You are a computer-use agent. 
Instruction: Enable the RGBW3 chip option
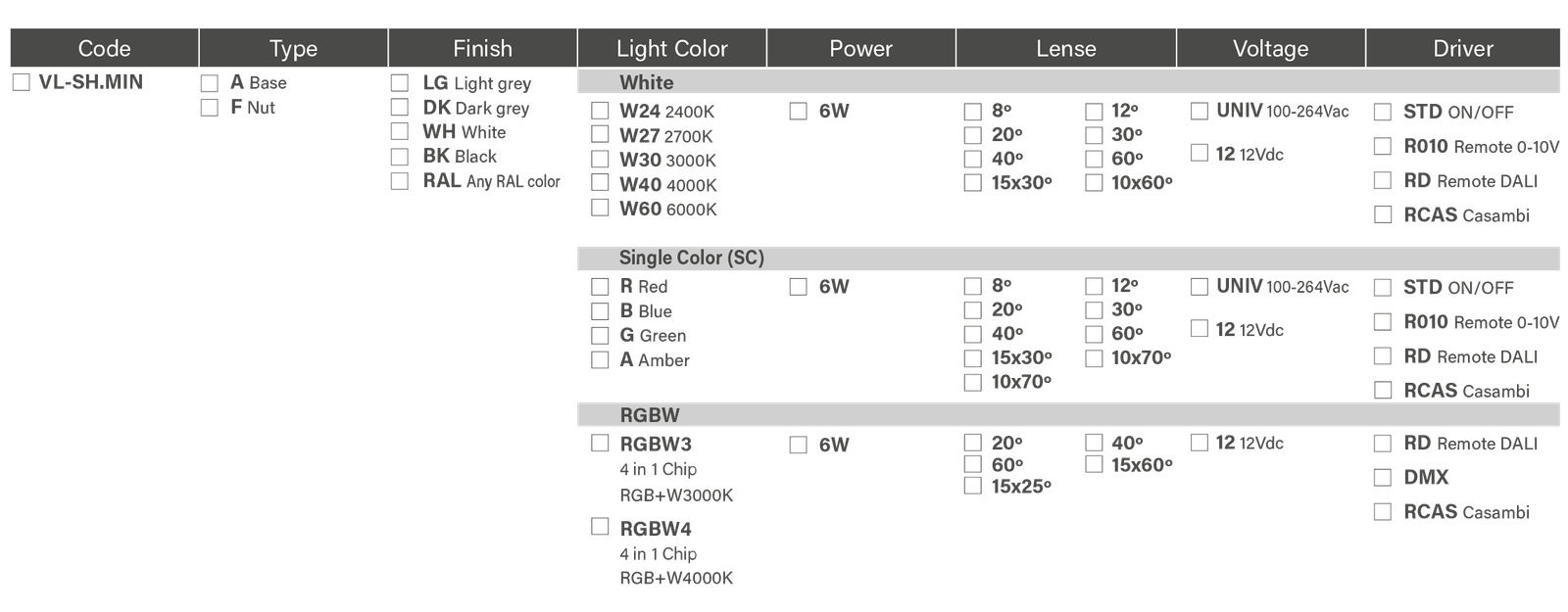tap(600, 444)
